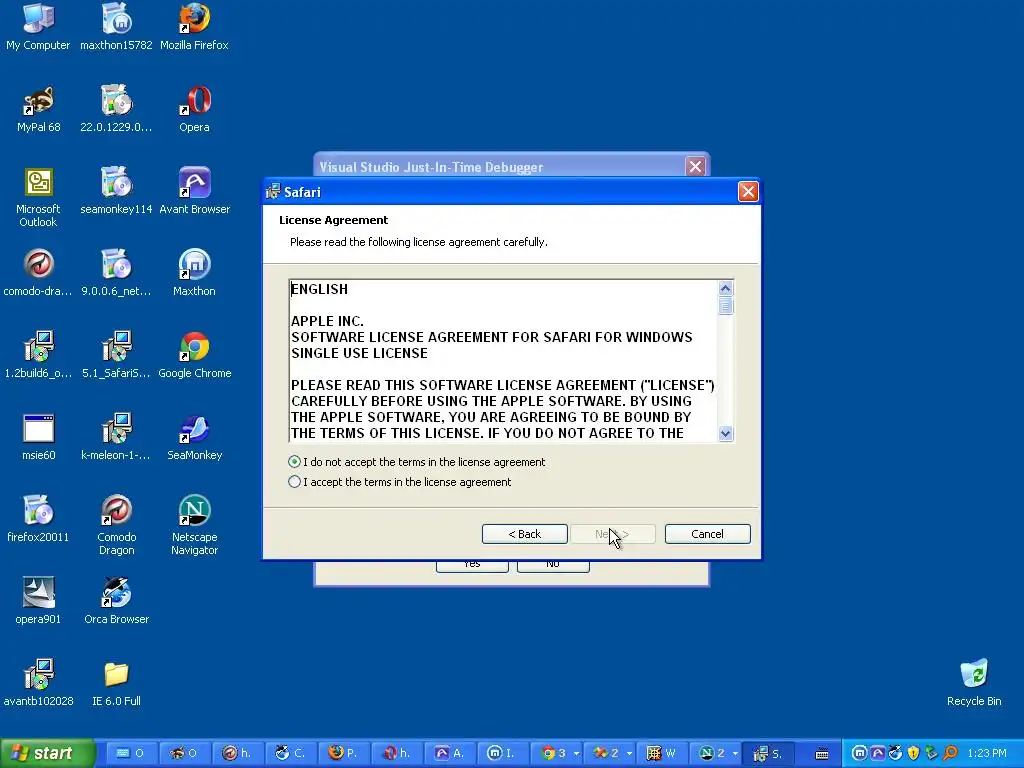The height and width of the screenshot is (768, 1024).
Task: Launch the SeaMonkey shortcut
Action: tap(194, 437)
